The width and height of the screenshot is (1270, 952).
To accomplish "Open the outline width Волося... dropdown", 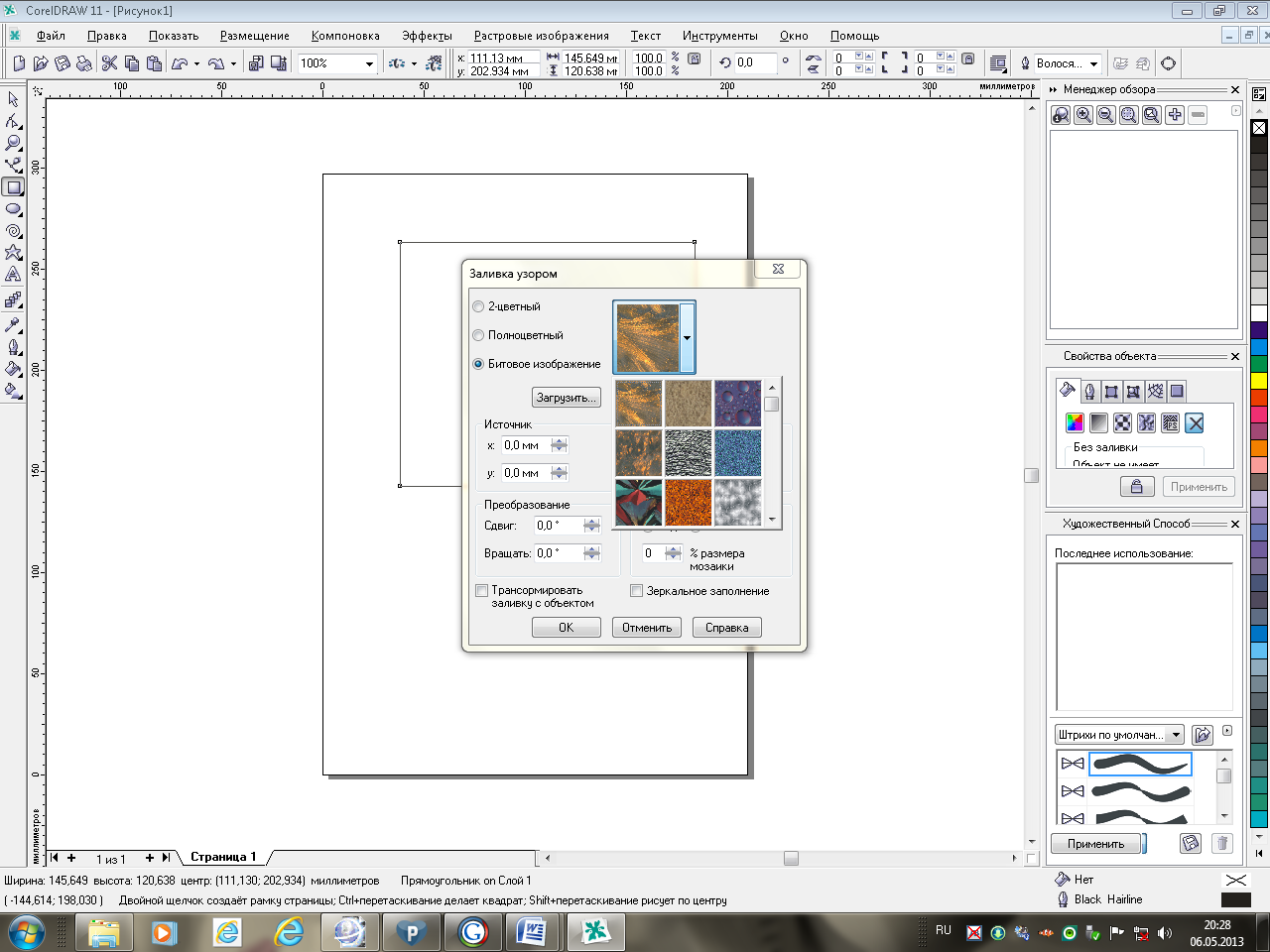I will click(1093, 63).
